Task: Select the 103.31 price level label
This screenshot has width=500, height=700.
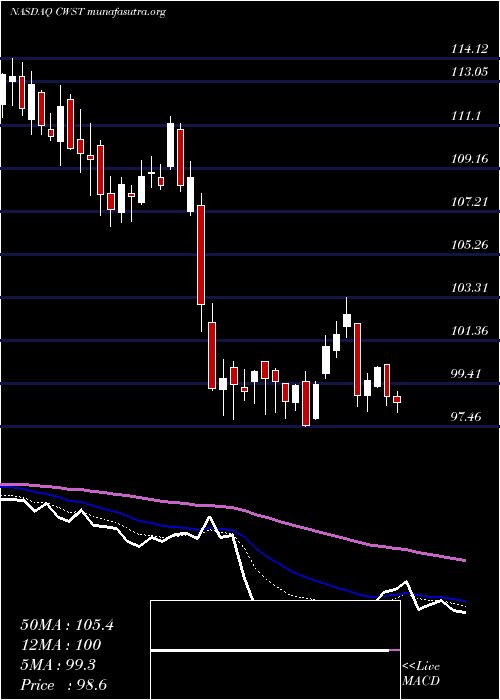Action: point(469,288)
